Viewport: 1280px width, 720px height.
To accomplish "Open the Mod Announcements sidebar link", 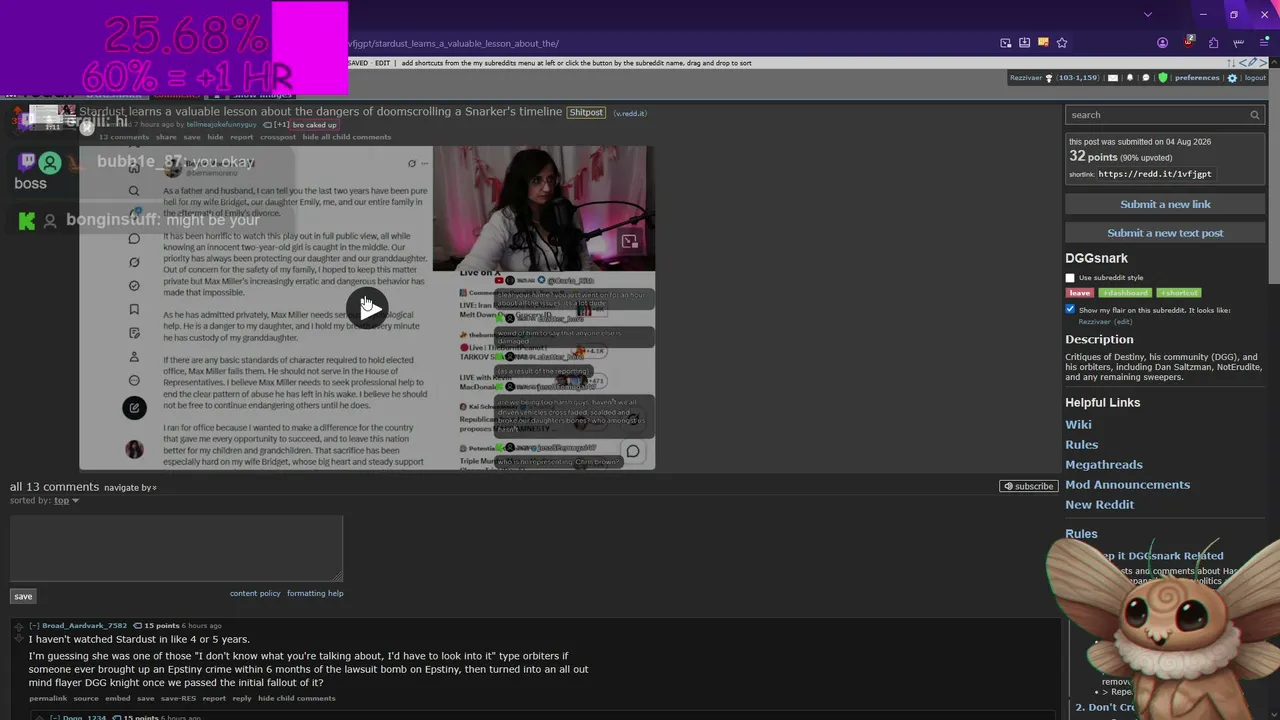I will coord(1127,485).
